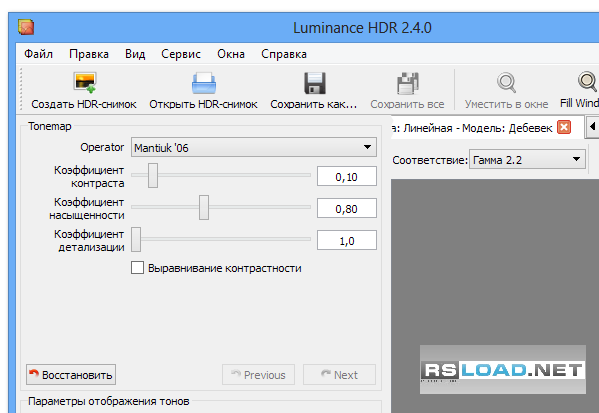
Task: Open the Справка menu
Action: pos(284,54)
